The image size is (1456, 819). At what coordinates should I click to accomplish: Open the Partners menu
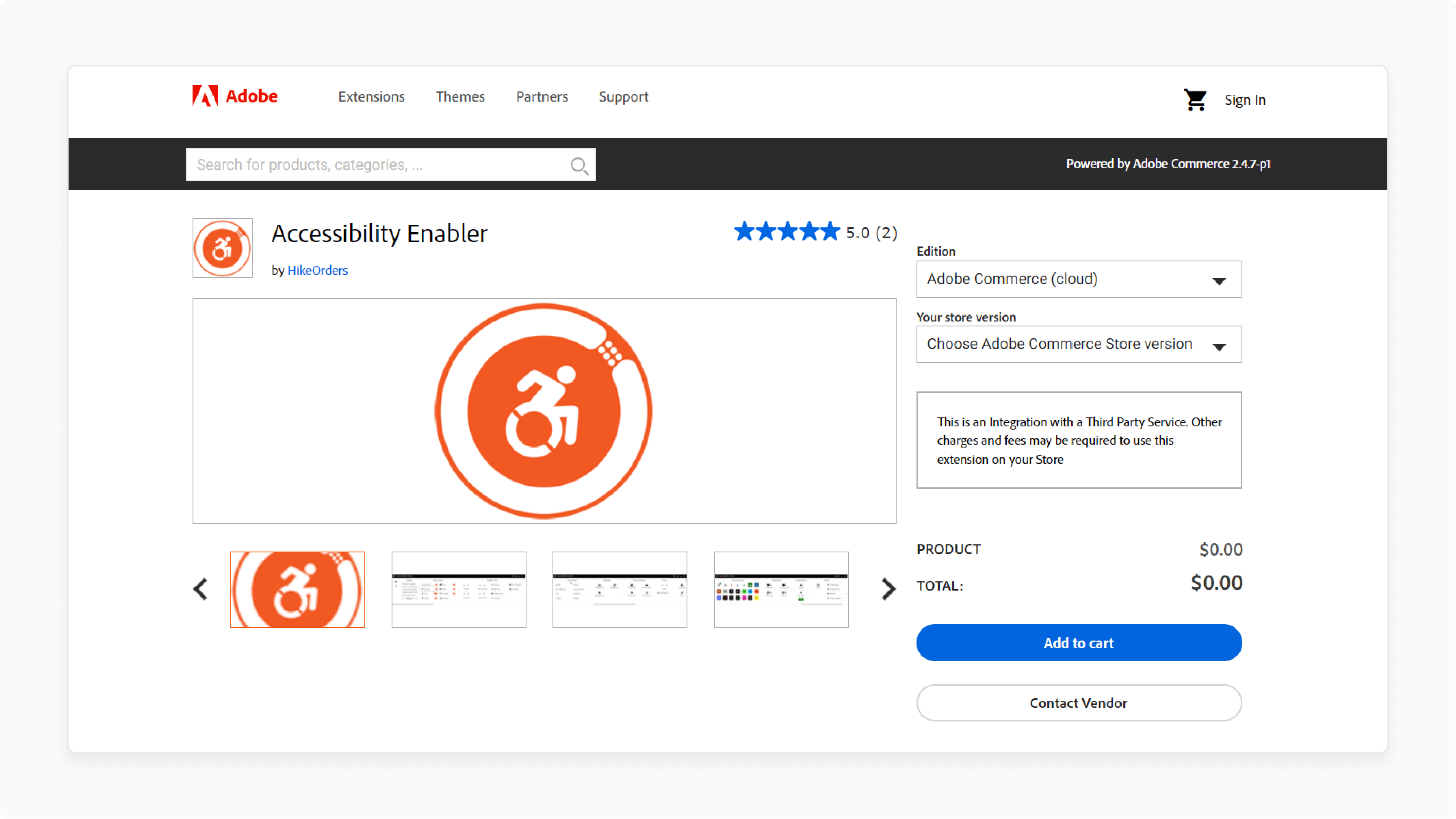pyautogui.click(x=542, y=97)
